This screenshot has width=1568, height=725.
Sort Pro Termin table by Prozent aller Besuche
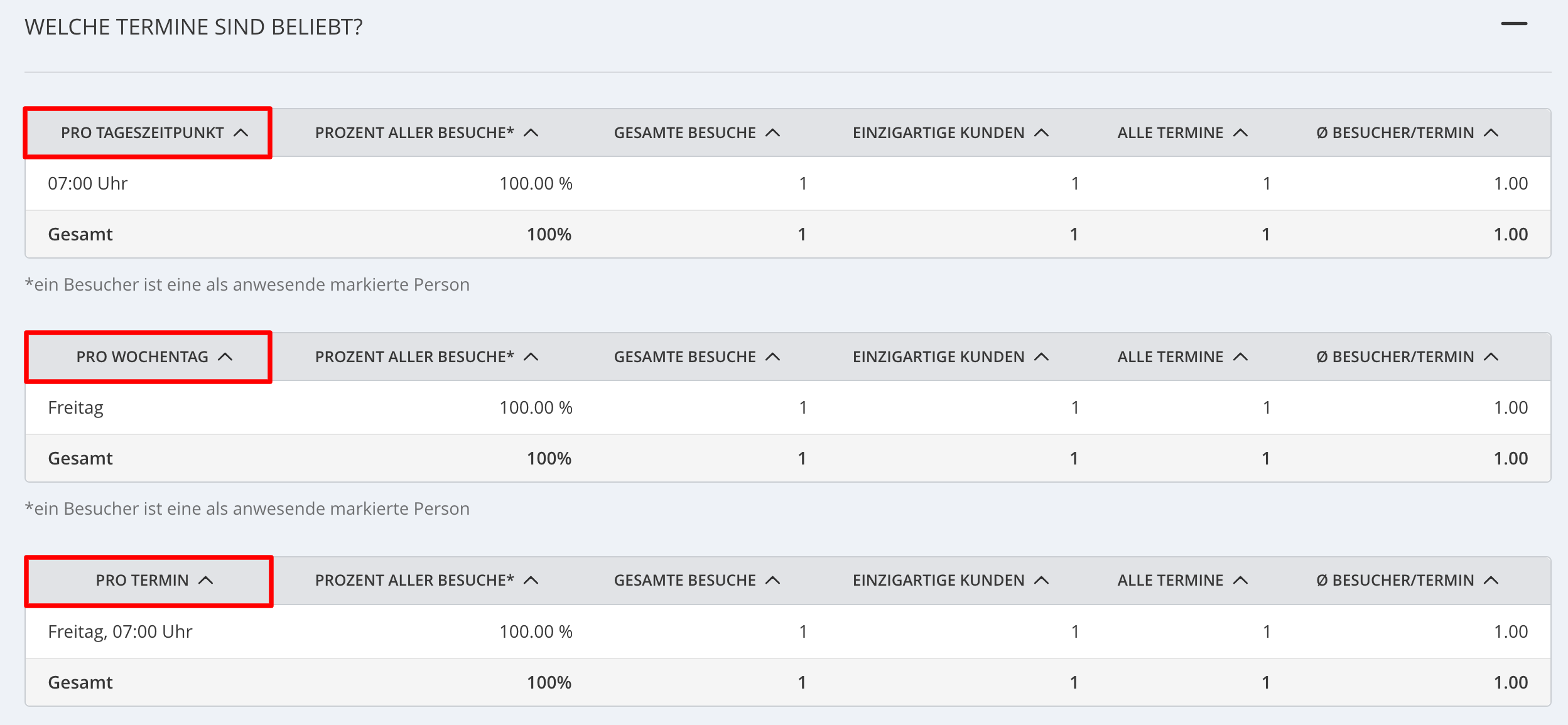[426, 580]
